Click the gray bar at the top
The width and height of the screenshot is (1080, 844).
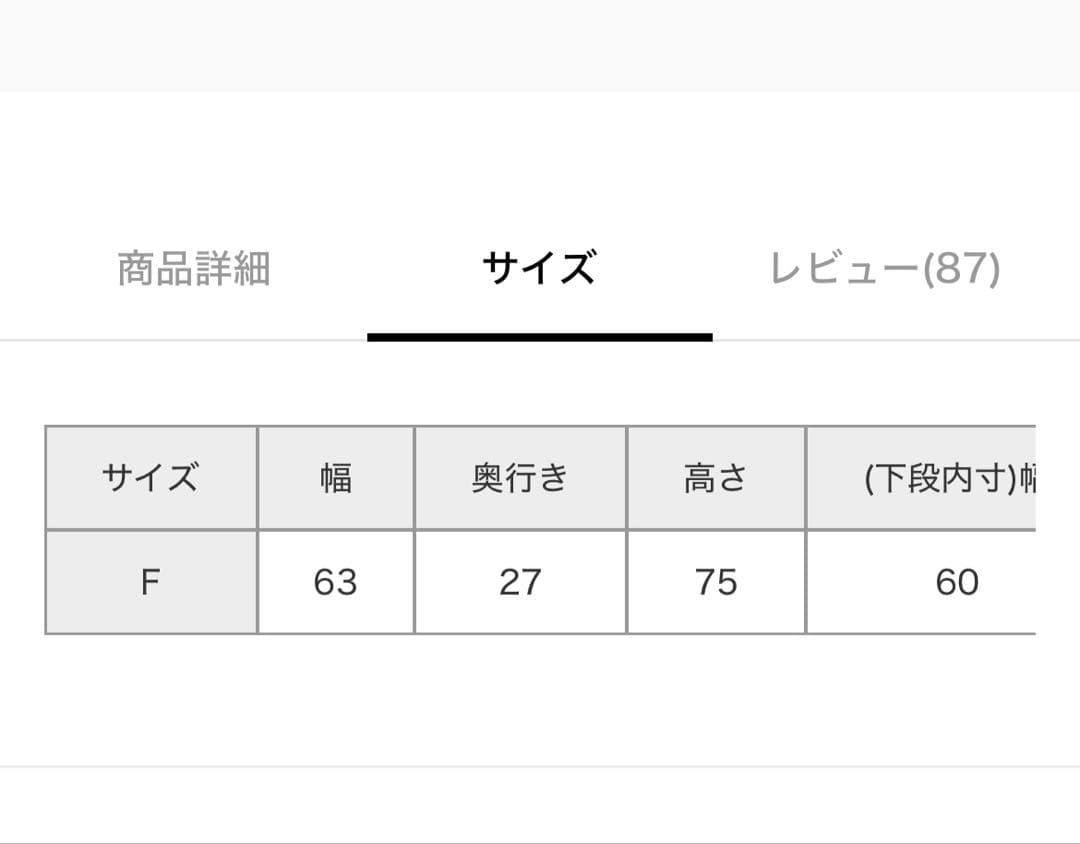click(x=540, y=45)
